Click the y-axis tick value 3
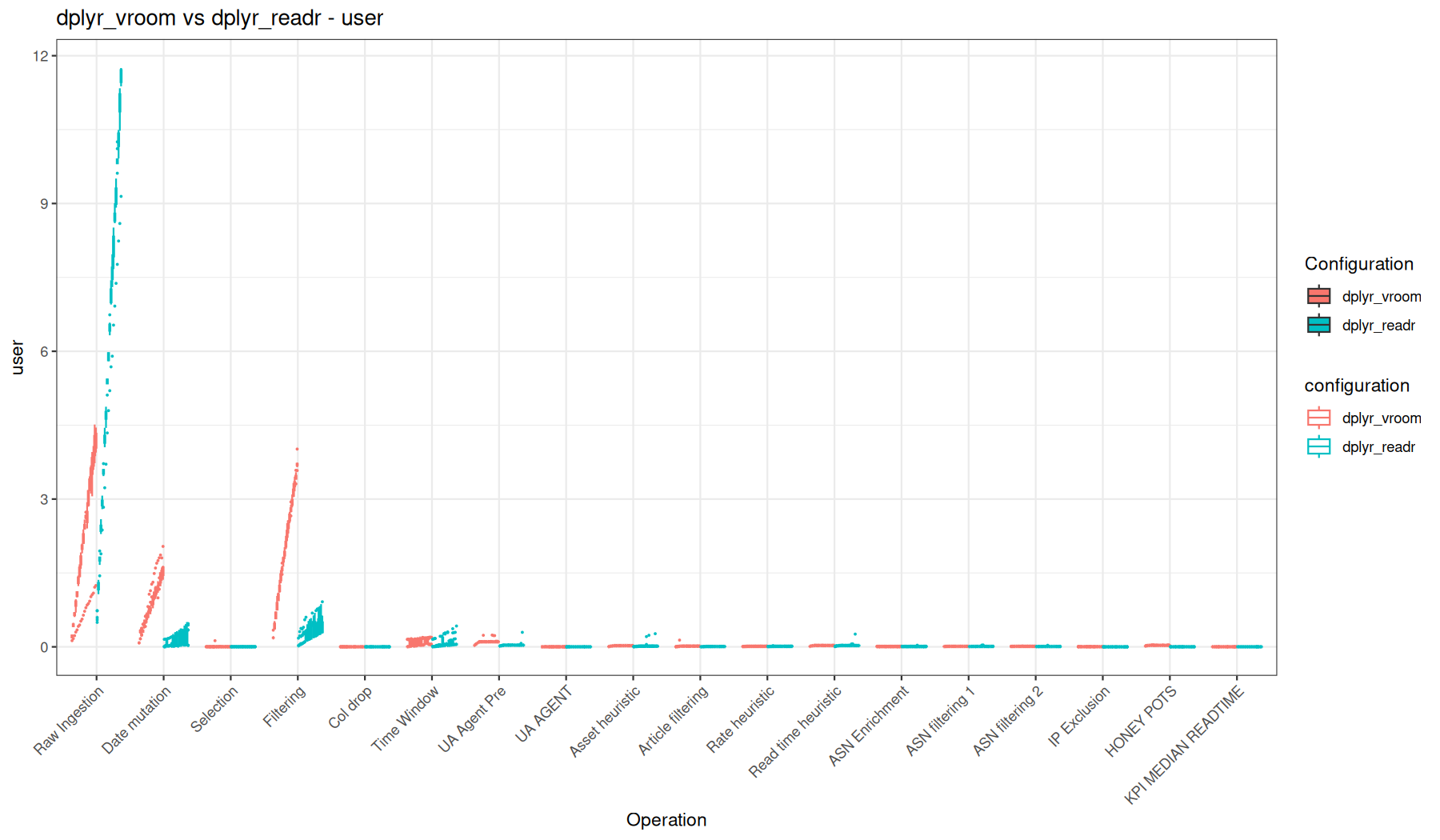 pyautogui.click(x=44, y=499)
